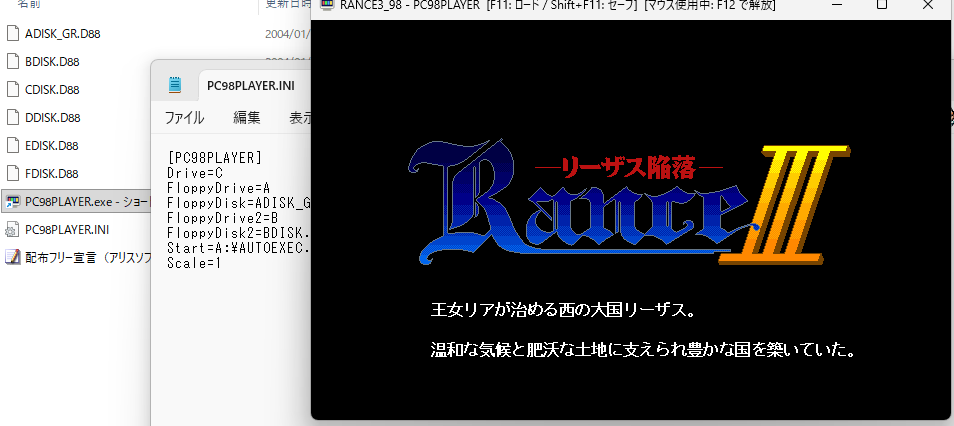Image resolution: width=954 pixels, height=426 pixels.
Task: Select ADISK_GR.D88 file icon
Action: coord(13,33)
